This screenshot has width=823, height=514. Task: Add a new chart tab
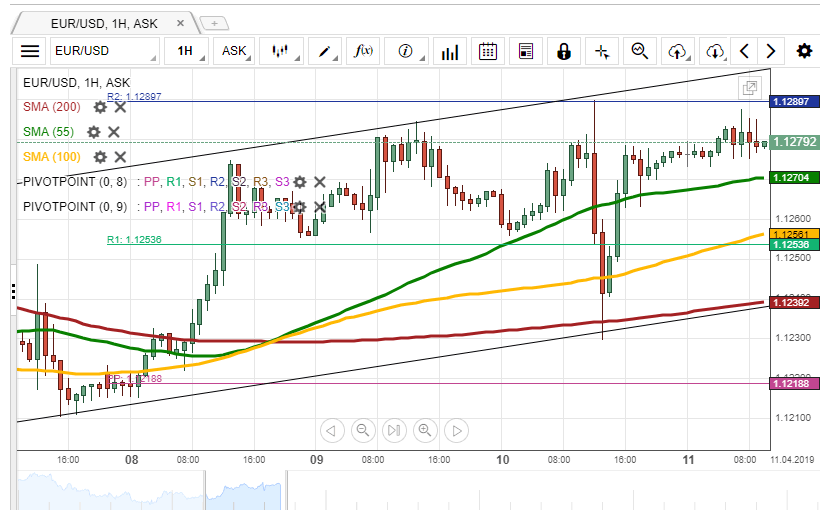click(x=214, y=23)
